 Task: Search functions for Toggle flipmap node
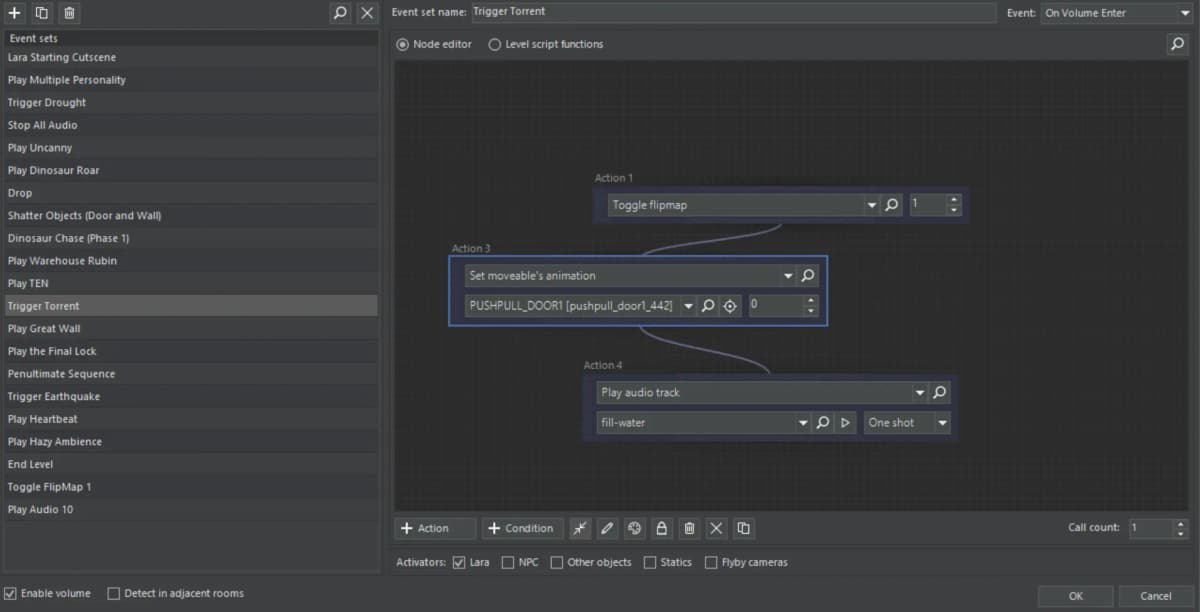pos(892,205)
